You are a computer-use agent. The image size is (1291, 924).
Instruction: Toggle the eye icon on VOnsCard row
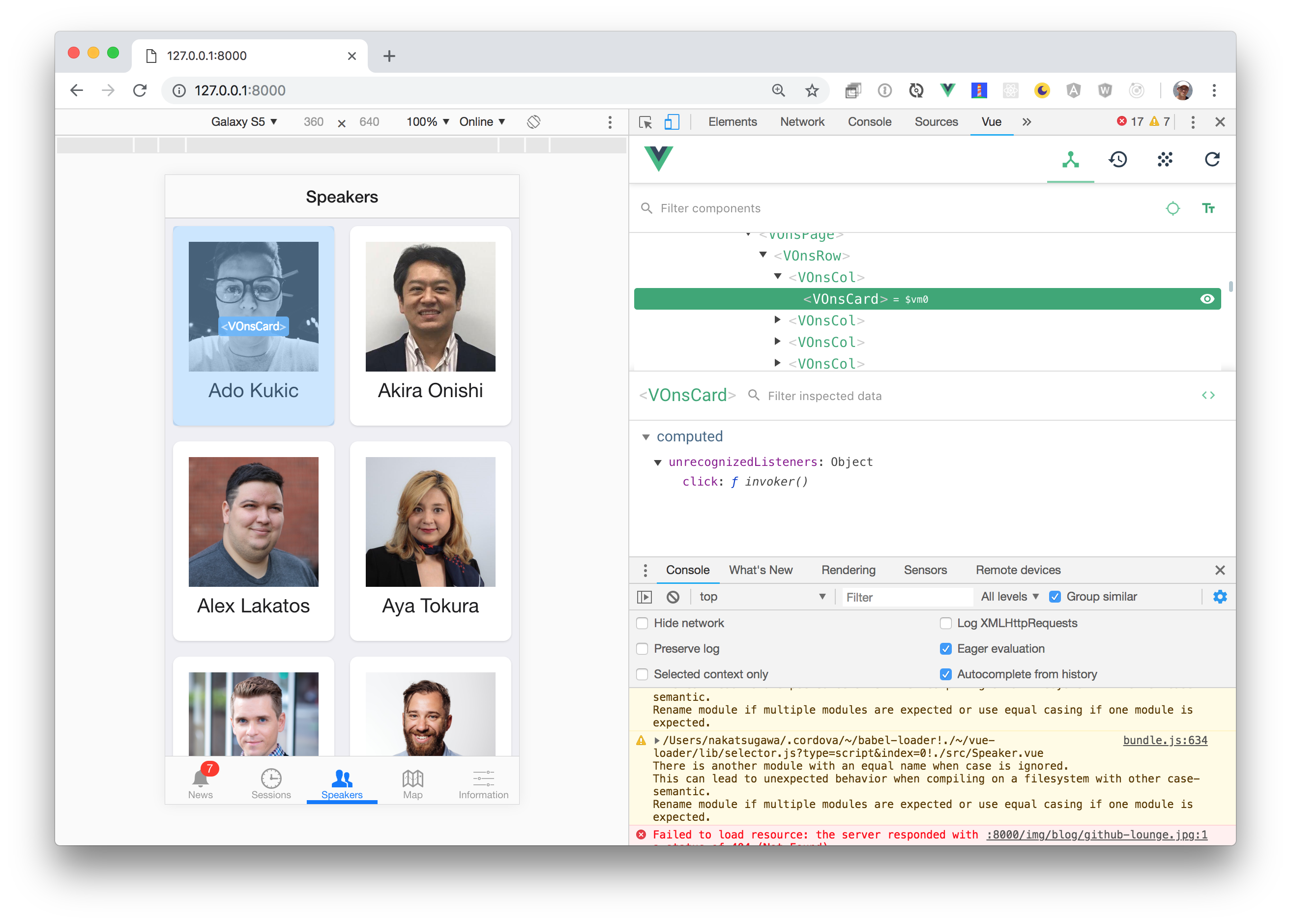click(1207, 299)
